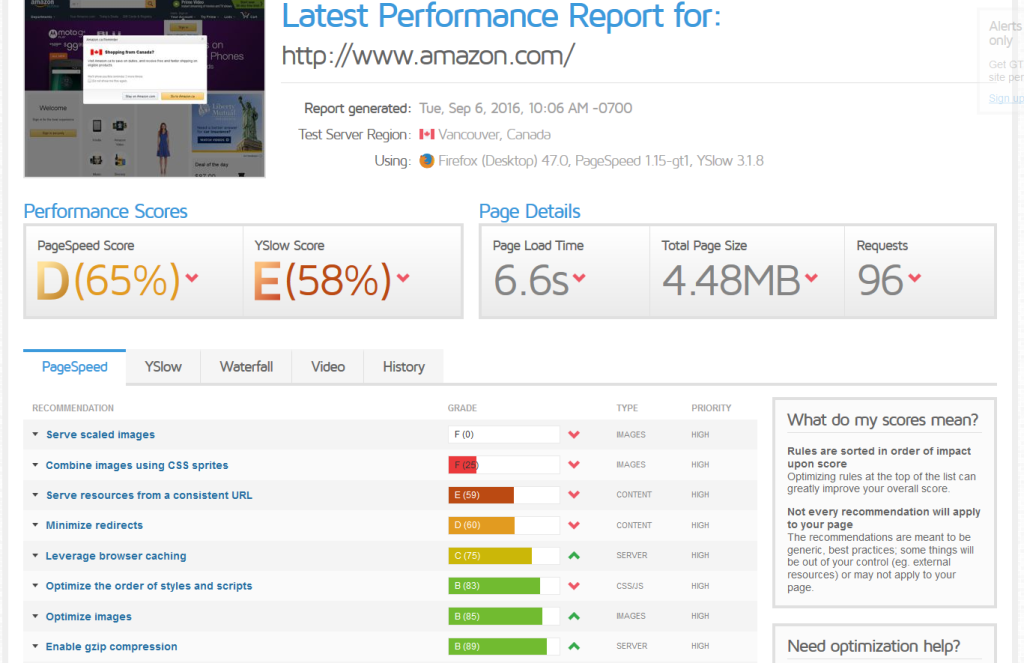The width and height of the screenshot is (1024, 663).
Task: Expand the Minimize redirects recommendation
Action: click(94, 525)
